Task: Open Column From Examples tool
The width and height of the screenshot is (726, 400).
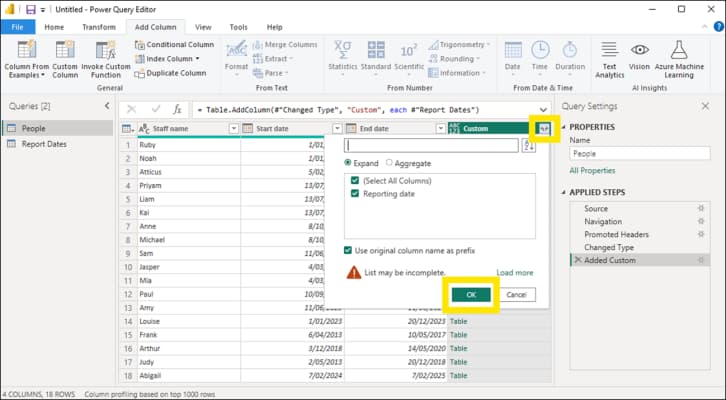Action: (26, 59)
